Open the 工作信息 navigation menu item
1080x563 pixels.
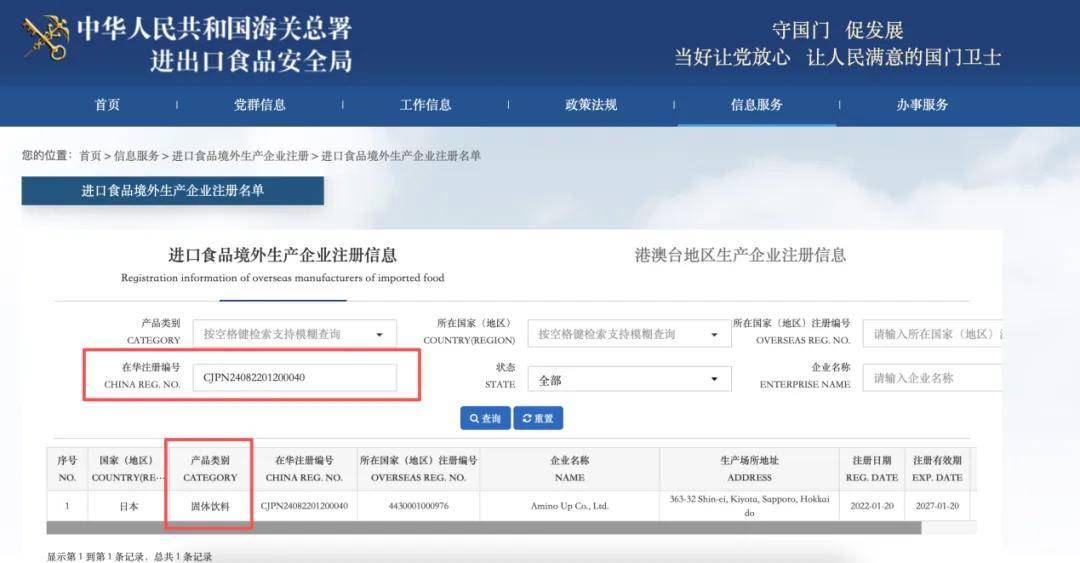coord(426,105)
